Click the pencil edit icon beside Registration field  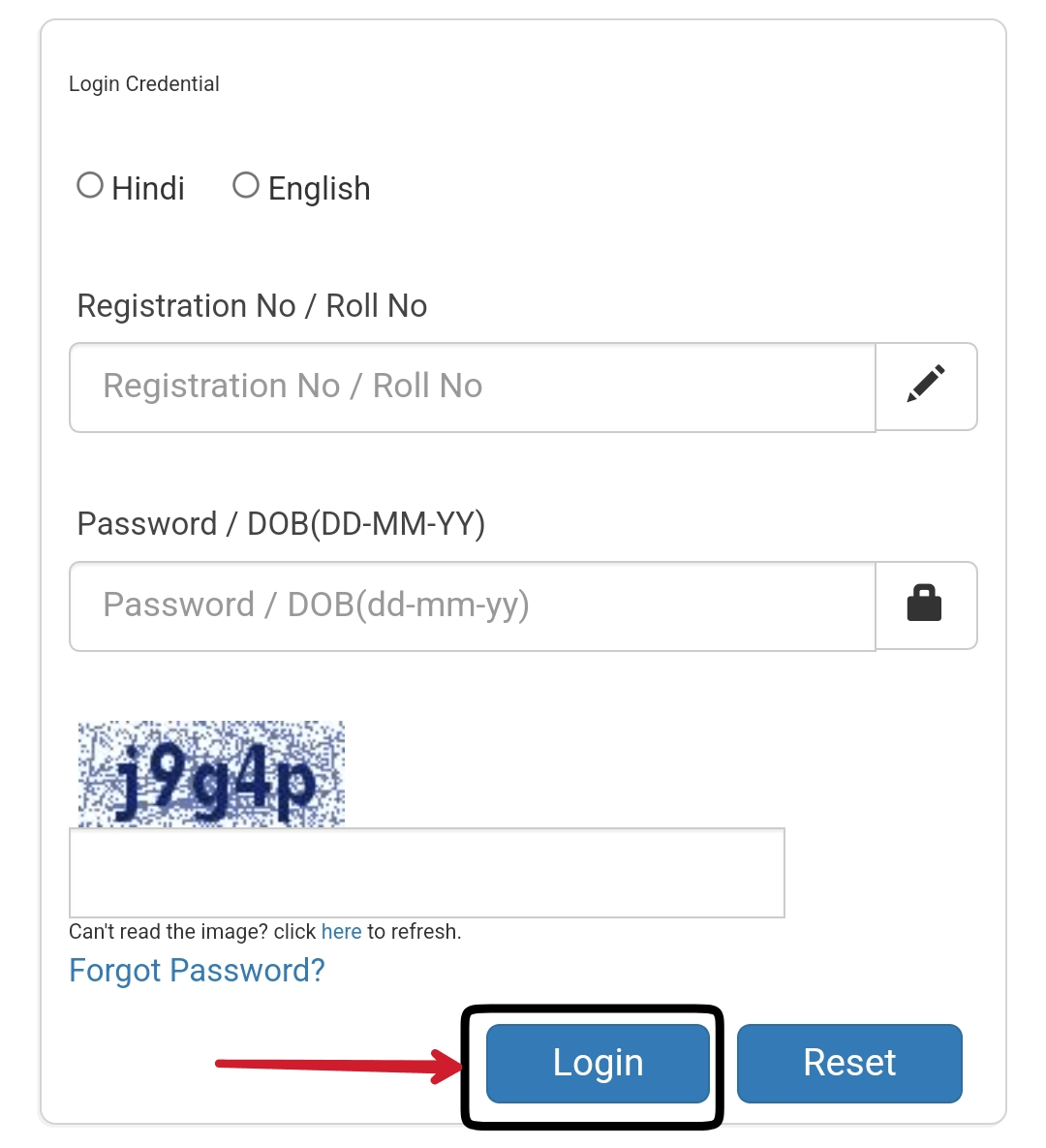926,386
